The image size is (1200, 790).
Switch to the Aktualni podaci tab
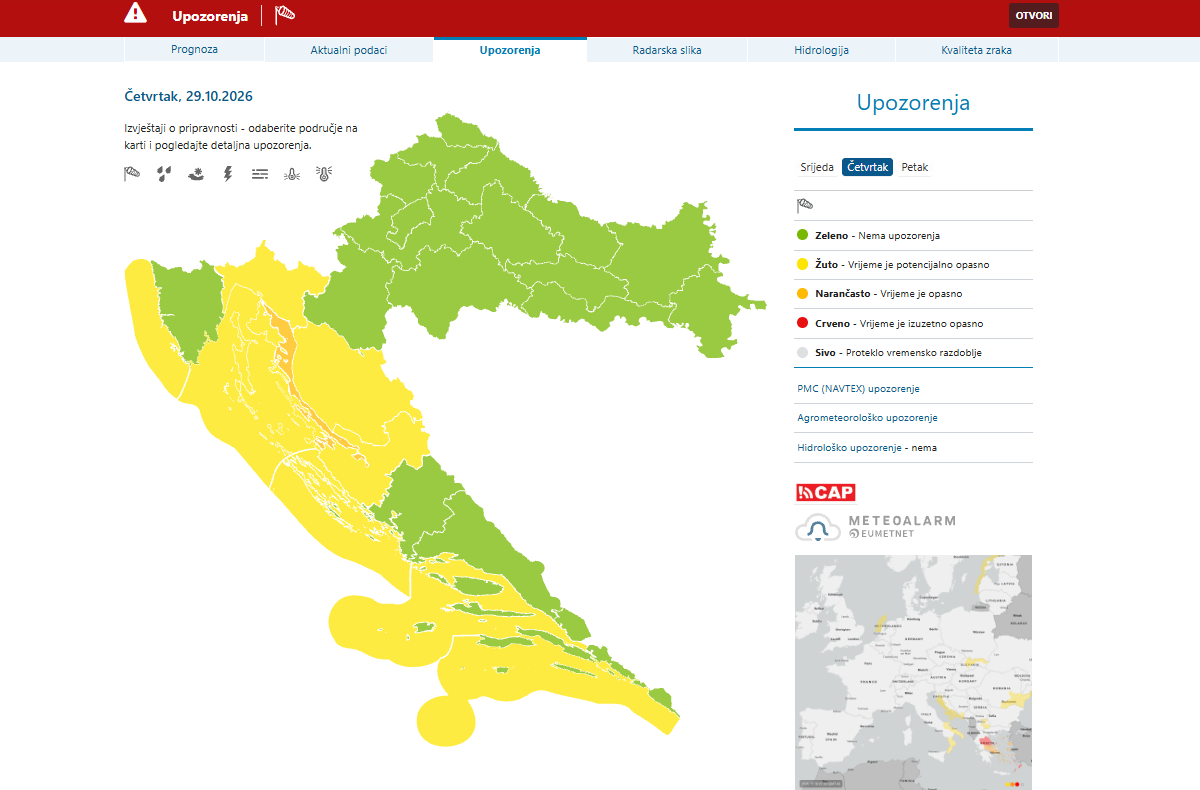tap(349, 50)
